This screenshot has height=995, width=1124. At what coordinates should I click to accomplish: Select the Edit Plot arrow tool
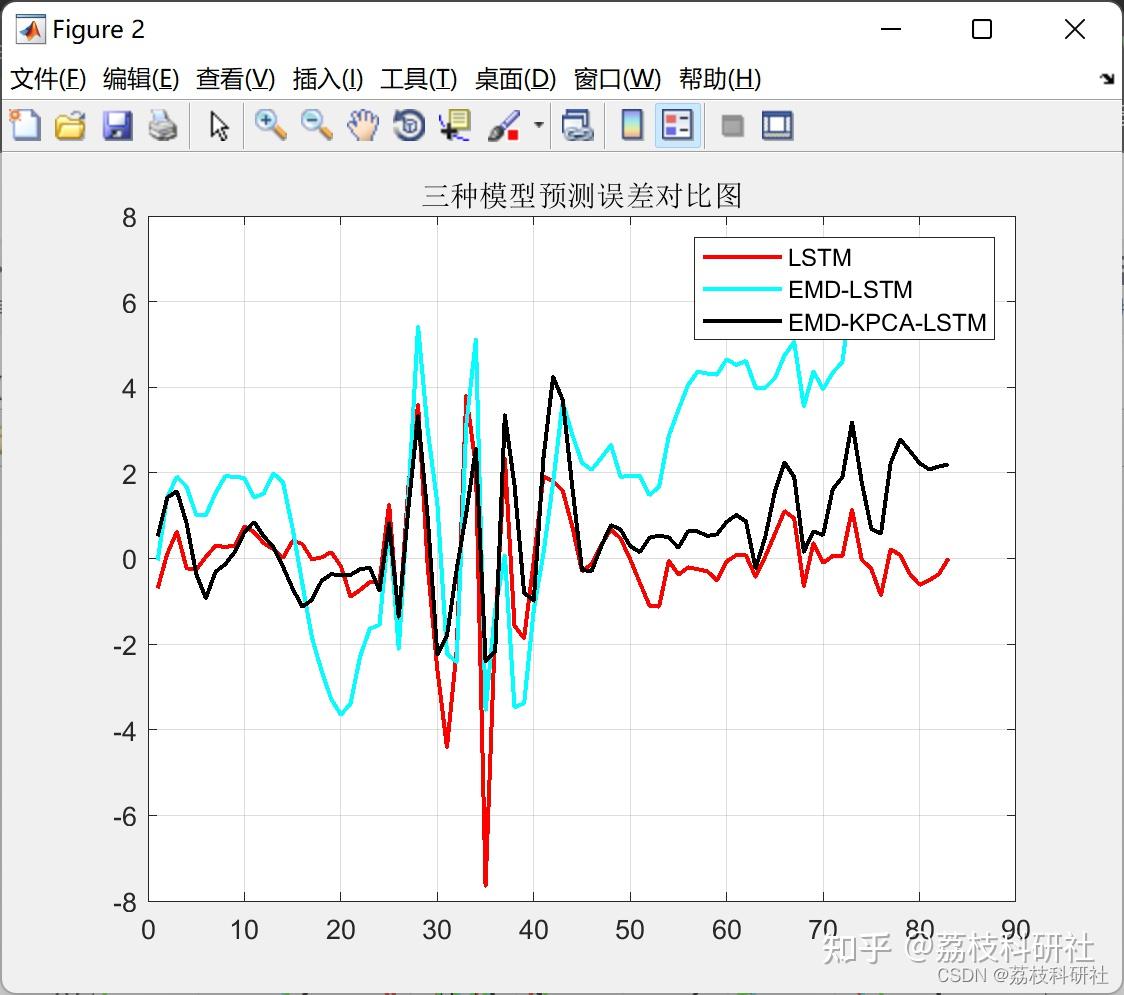pos(217,125)
